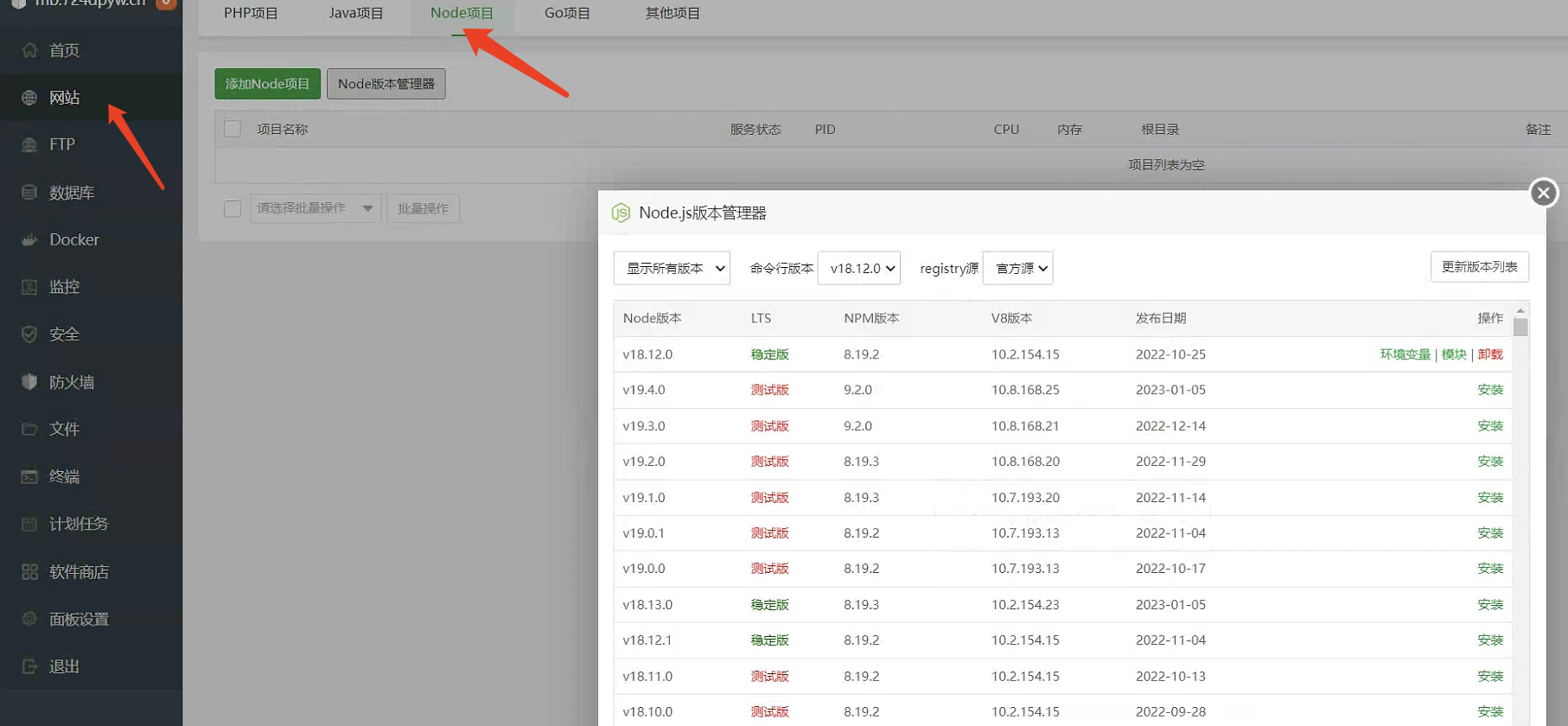This screenshot has width=1568, height=726.
Task: Click the scrollbar up arrow in version list
Action: coord(1520,309)
